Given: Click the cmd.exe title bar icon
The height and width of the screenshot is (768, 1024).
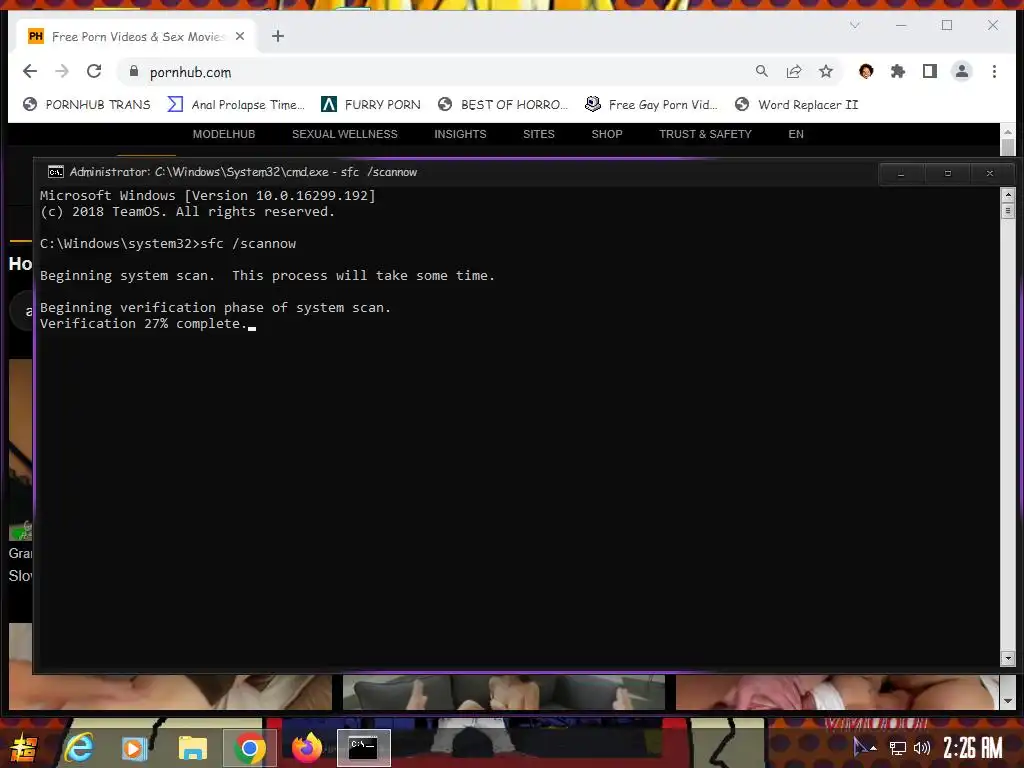Looking at the screenshot, I should [56, 172].
